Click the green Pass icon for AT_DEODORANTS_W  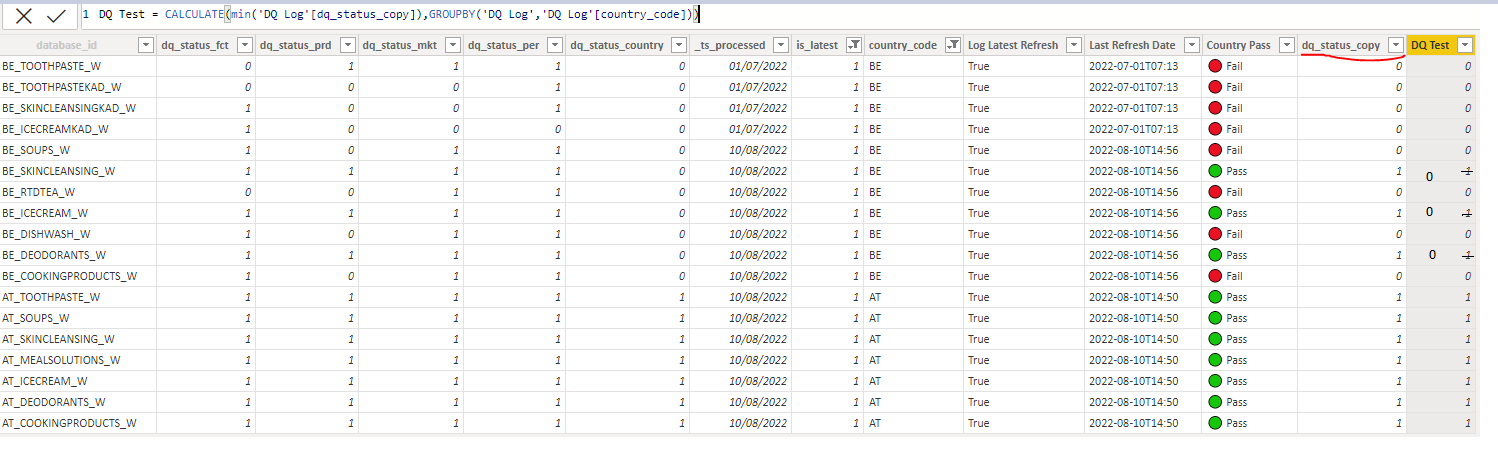point(1215,402)
